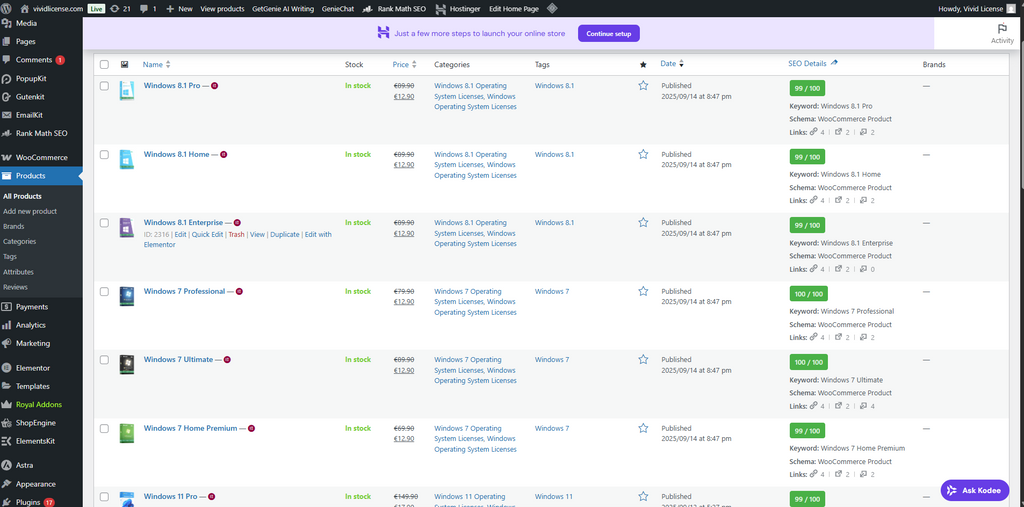Click Trash link for Windows 8.1 Enterprise
1024x507 pixels.
[x=236, y=234]
